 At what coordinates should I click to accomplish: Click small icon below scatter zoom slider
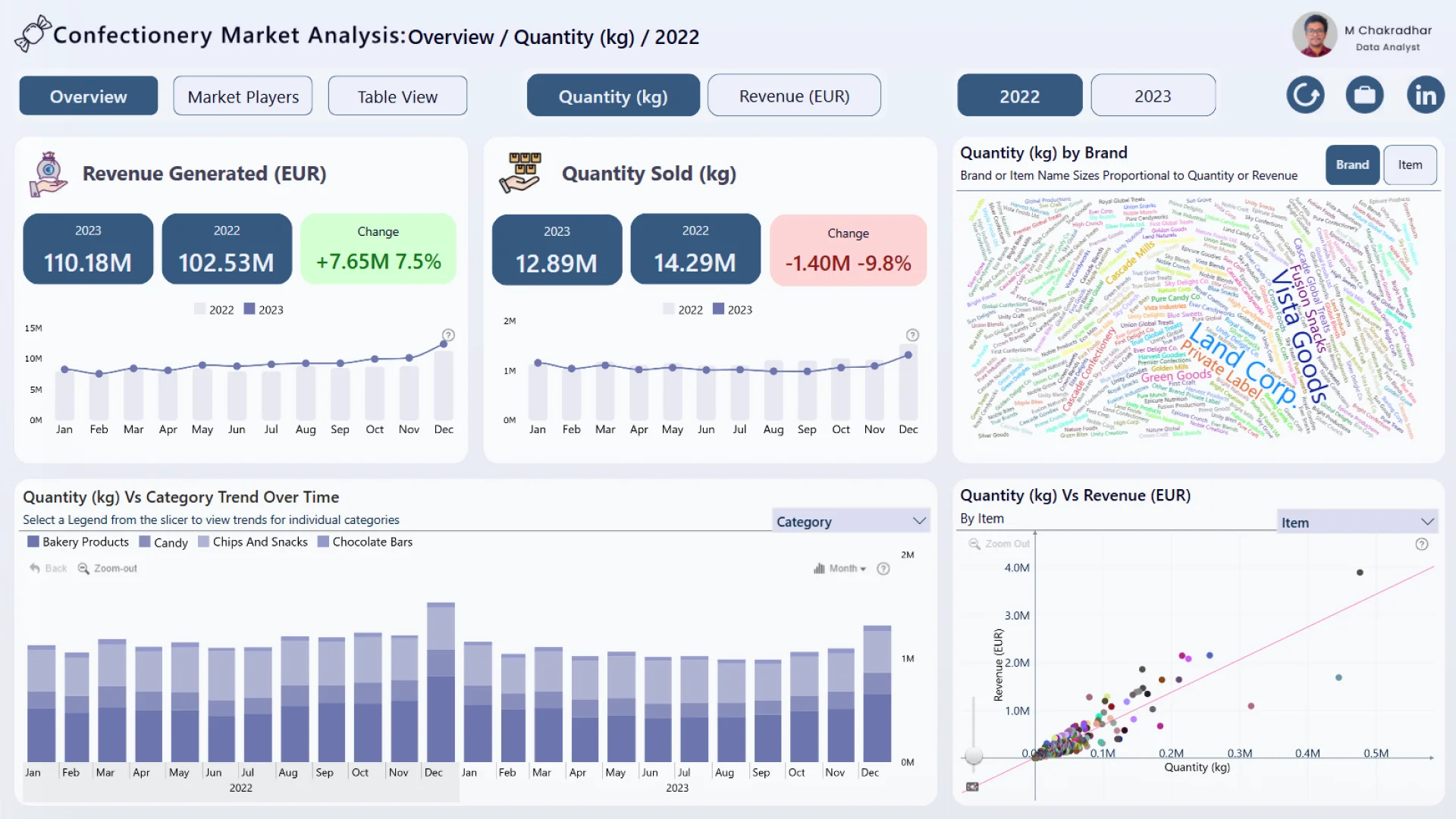tap(972, 787)
